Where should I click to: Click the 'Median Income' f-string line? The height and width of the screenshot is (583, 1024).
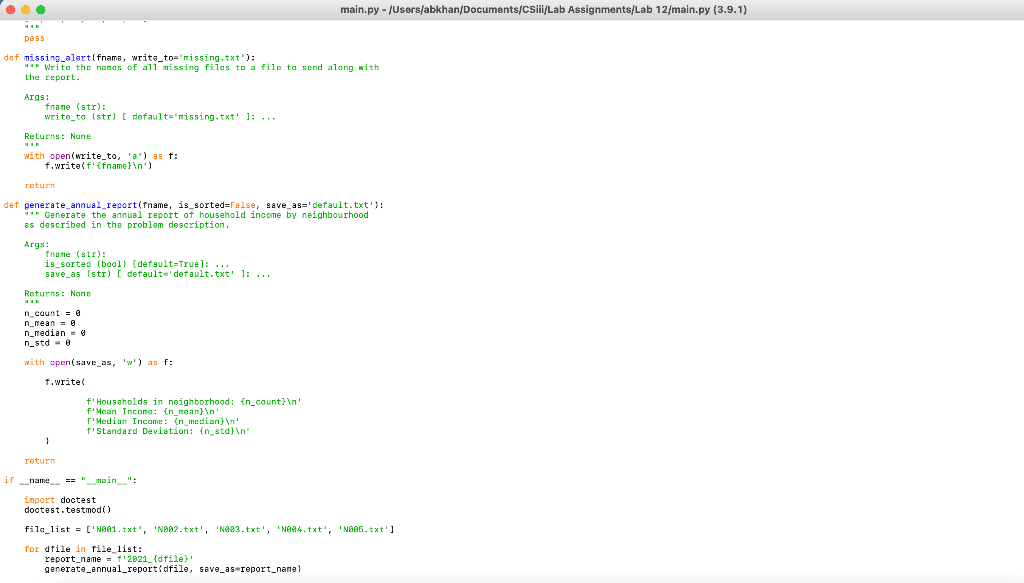click(163, 422)
